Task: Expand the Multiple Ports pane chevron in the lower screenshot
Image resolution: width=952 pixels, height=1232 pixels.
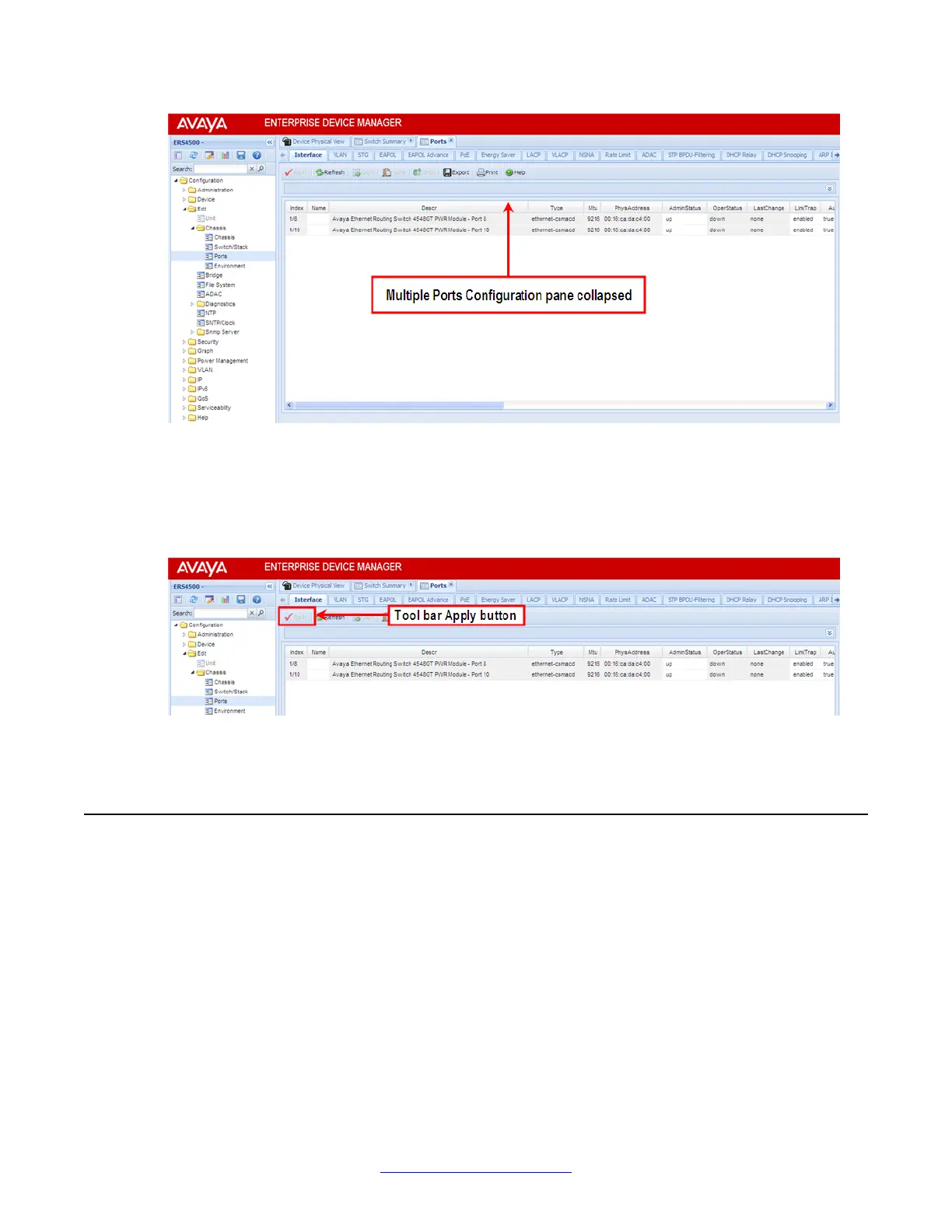Action: pos(830,633)
